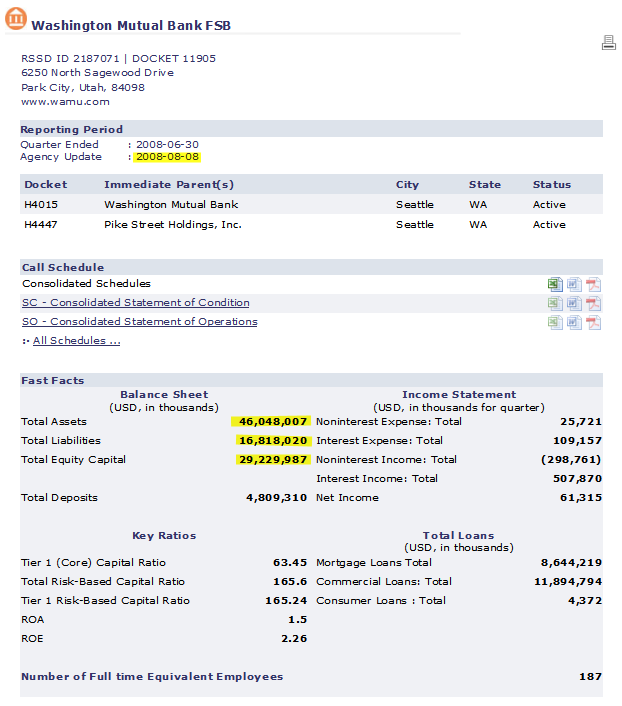Click the Immediate Parent(s) column header
The height and width of the screenshot is (706, 622).
[169, 185]
